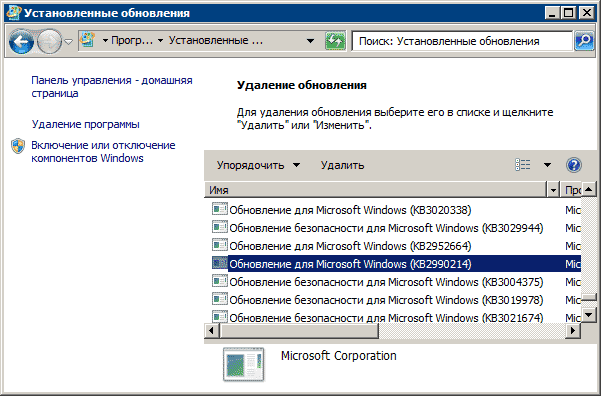
Task: Click the 'Установленные ...' breadcrumb segment
Action: [x=216, y=40]
